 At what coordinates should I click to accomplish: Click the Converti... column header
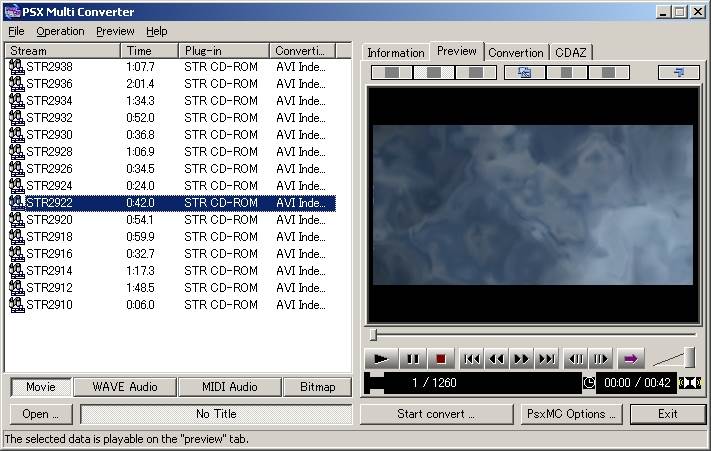(302, 51)
